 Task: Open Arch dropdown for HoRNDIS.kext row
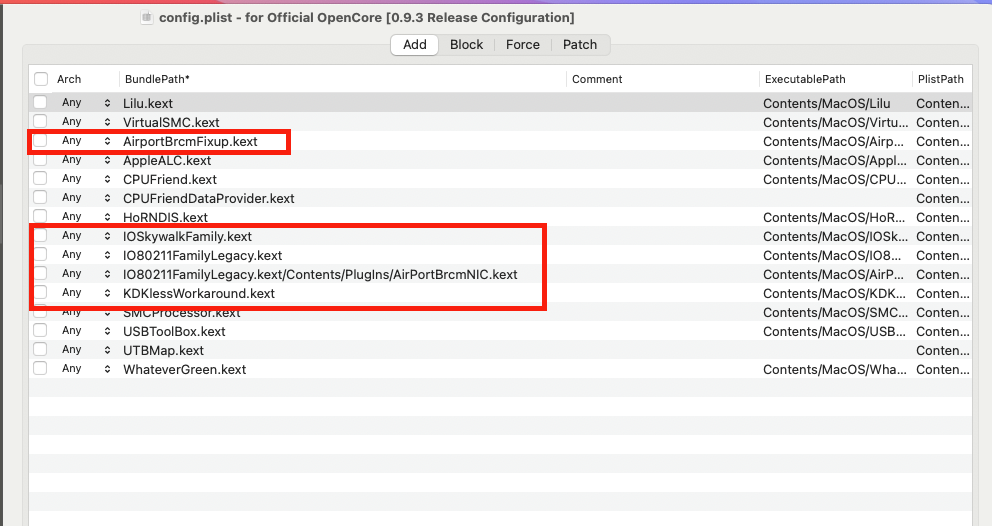[86, 216]
